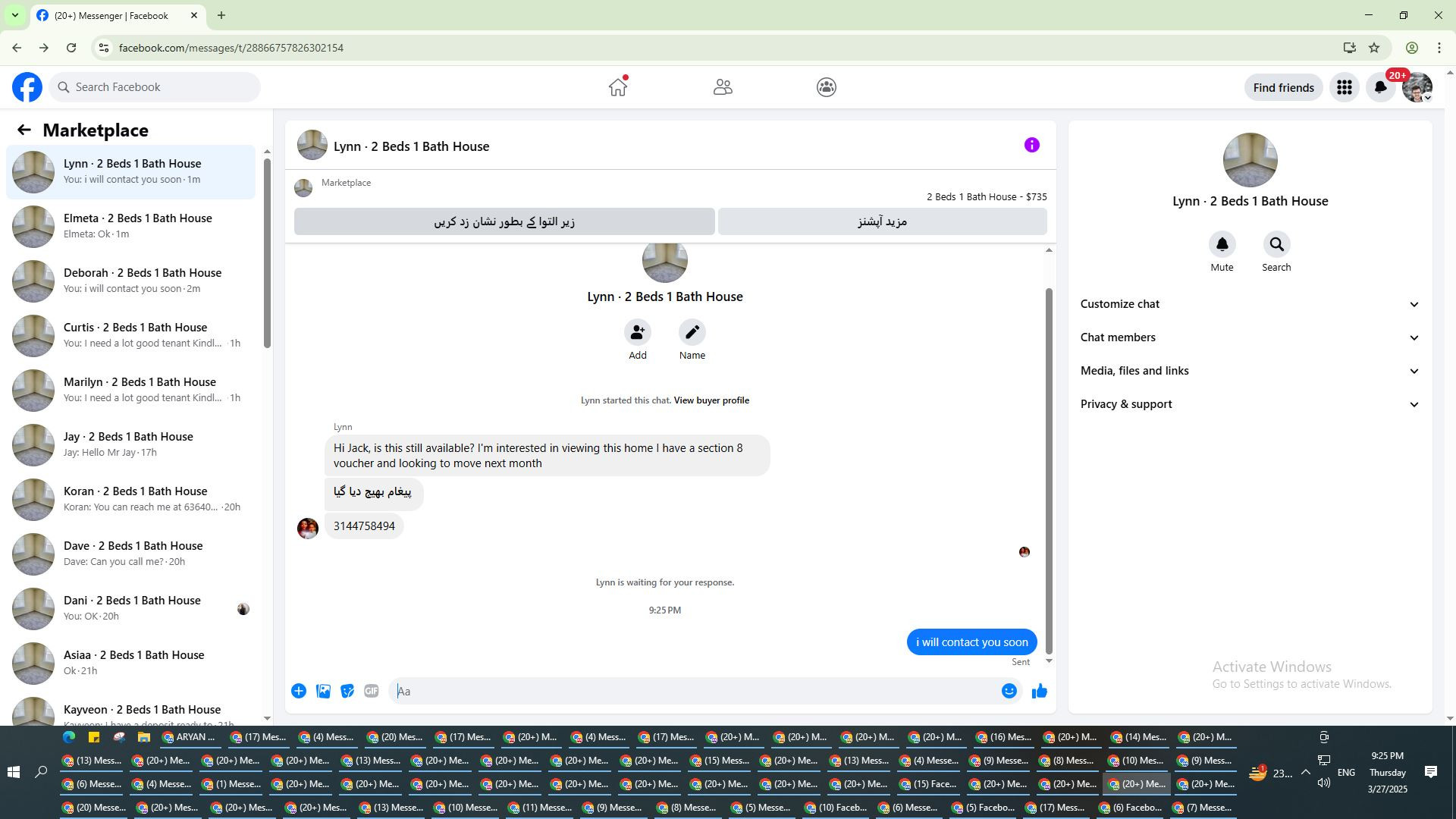Expand Customize chat section
Viewport: 1456px width, 819px height.
click(x=1250, y=304)
